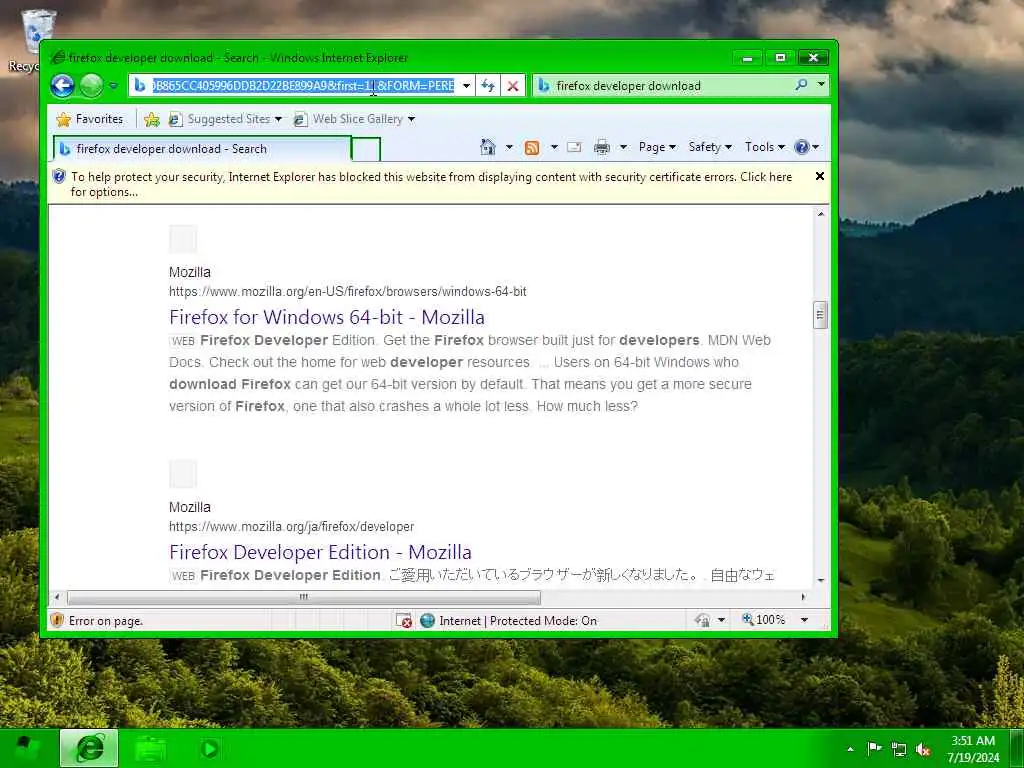Click the highlighted URL in address bar
The height and width of the screenshot is (768, 1024).
click(x=303, y=86)
